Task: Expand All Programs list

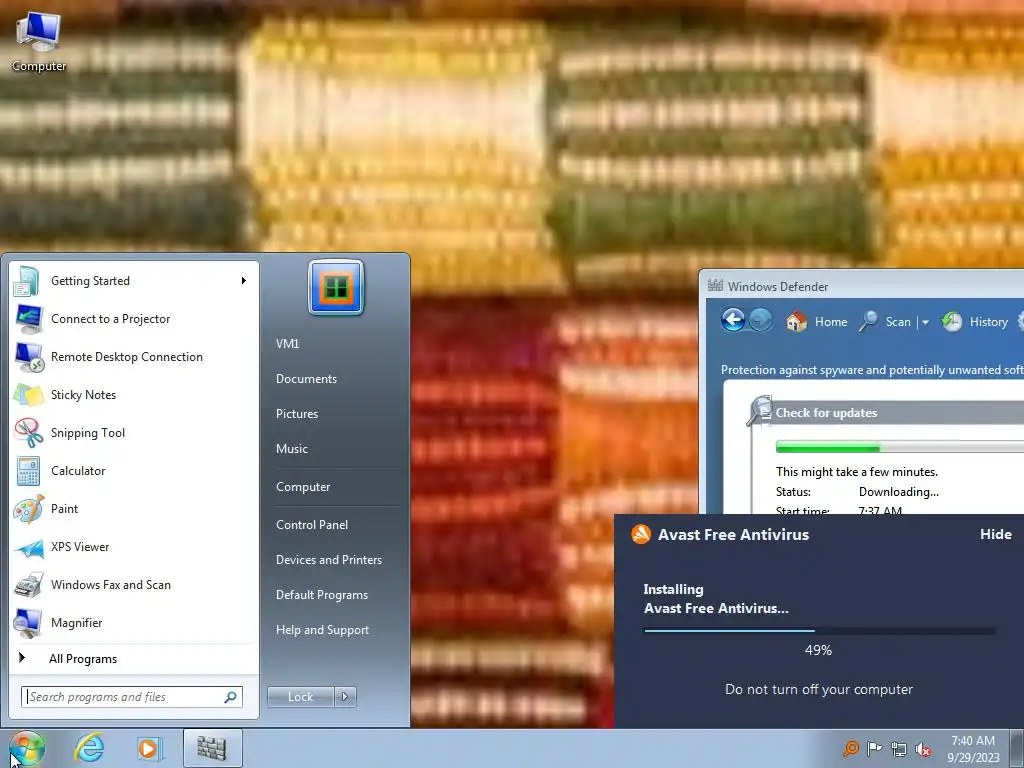Action: pyautogui.click(x=135, y=659)
